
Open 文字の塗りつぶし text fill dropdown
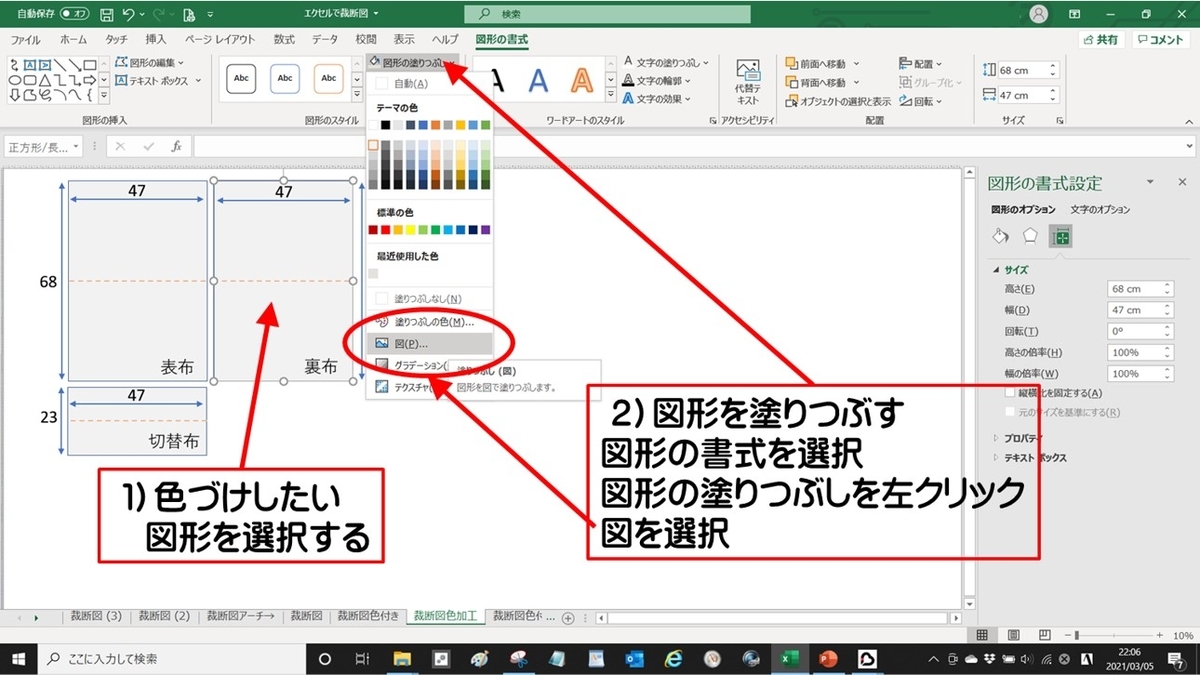point(666,63)
